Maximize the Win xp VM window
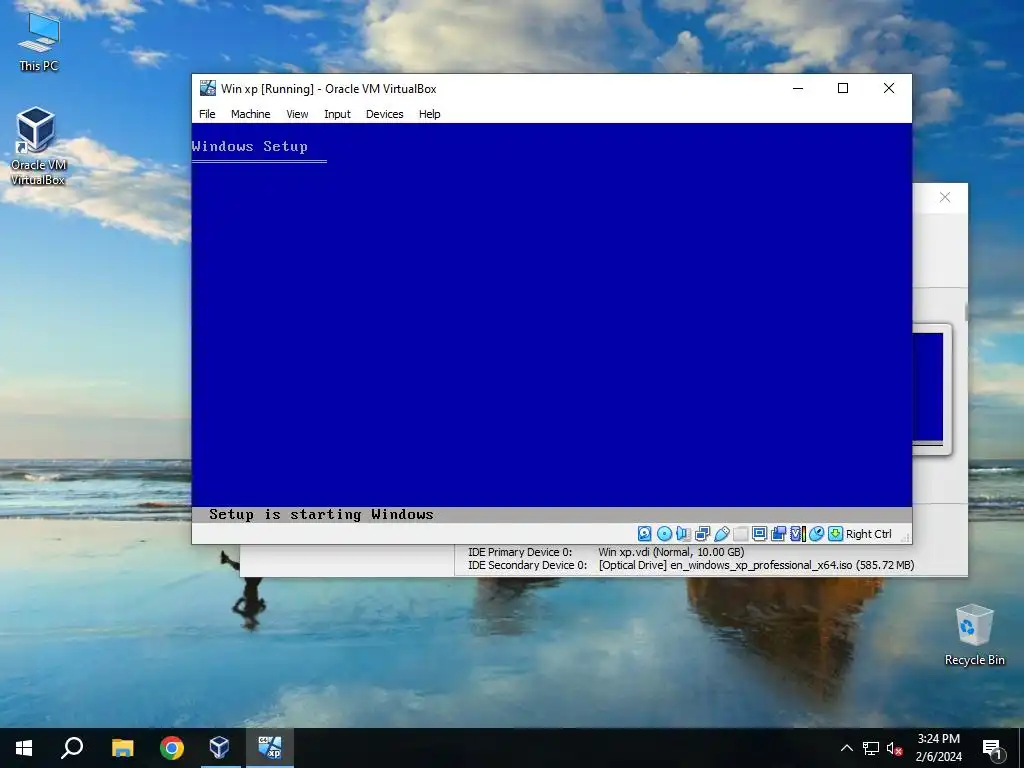The height and width of the screenshot is (768, 1024). tap(843, 88)
